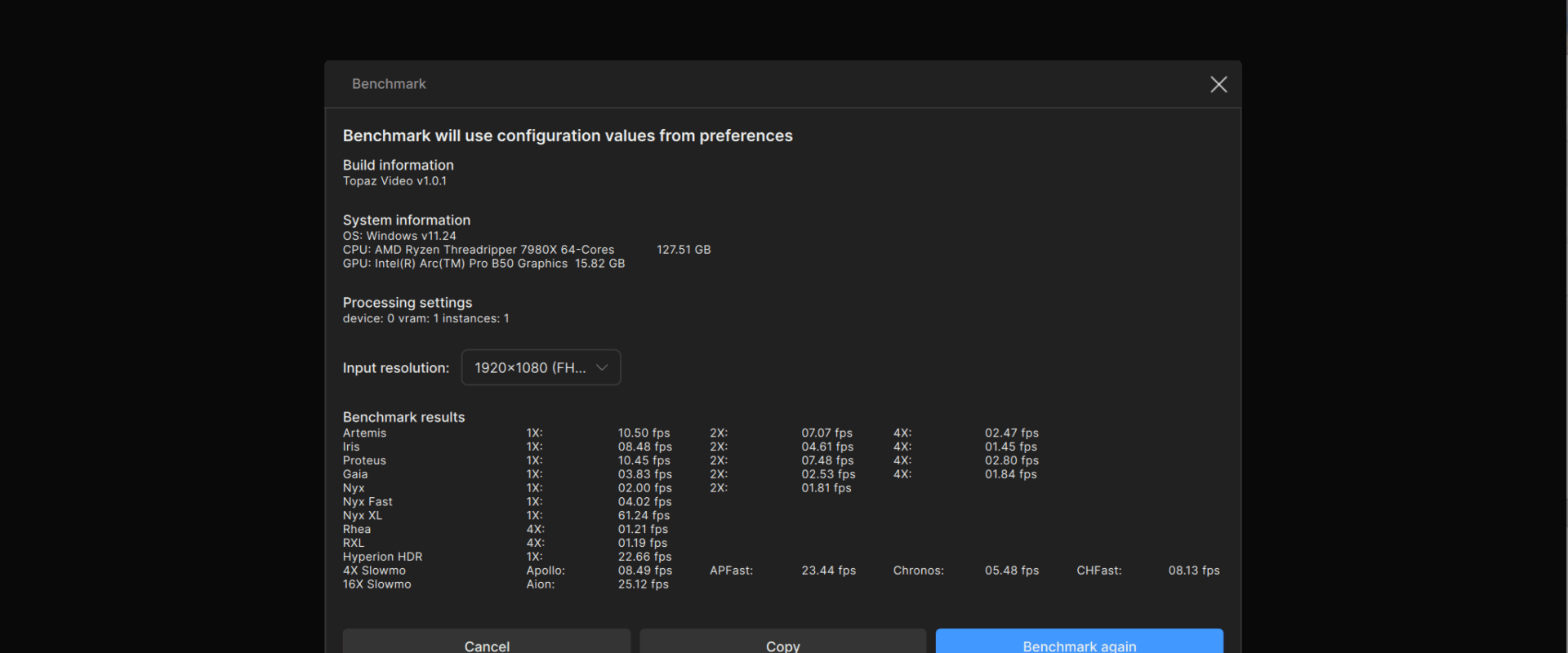
Task: Click the Input resolution label
Action: [395, 368]
